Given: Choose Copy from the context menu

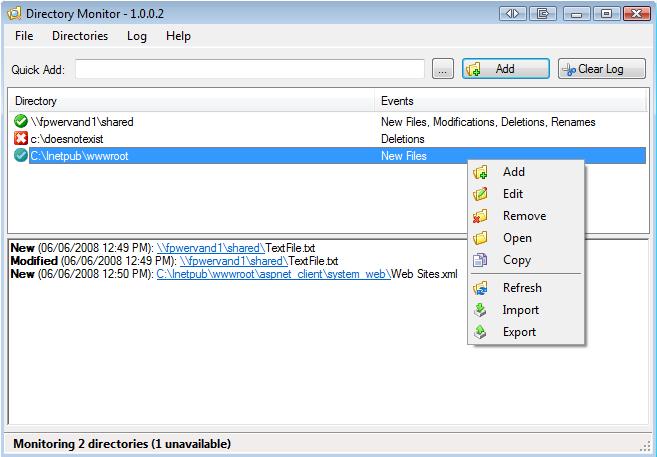Looking at the screenshot, I should coord(526,260).
